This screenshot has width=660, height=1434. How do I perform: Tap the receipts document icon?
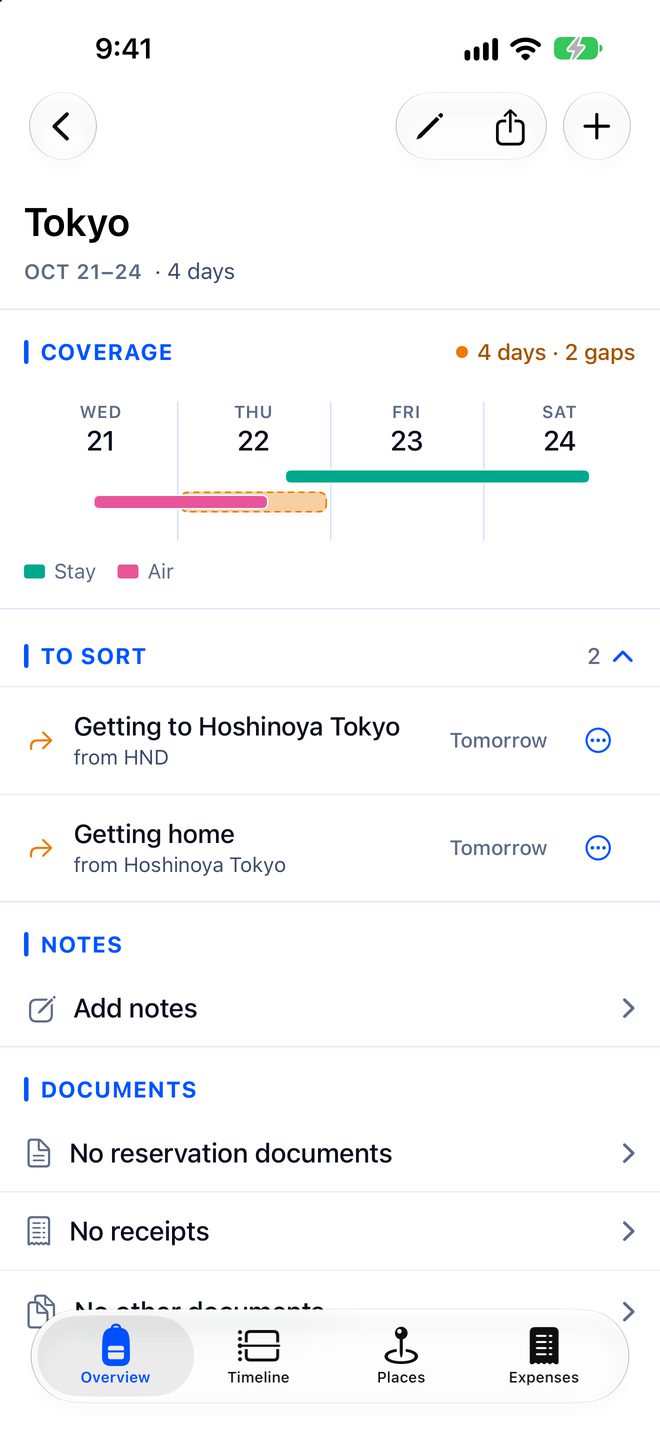[38, 1231]
